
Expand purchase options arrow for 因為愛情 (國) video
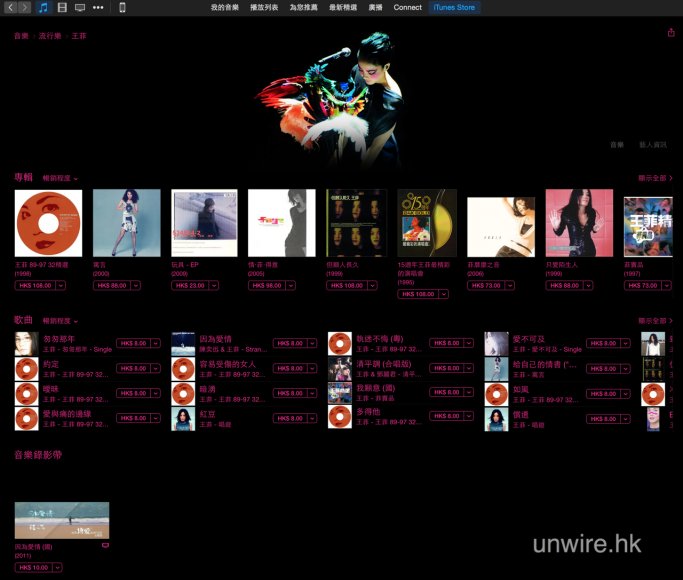click(x=57, y=567)
